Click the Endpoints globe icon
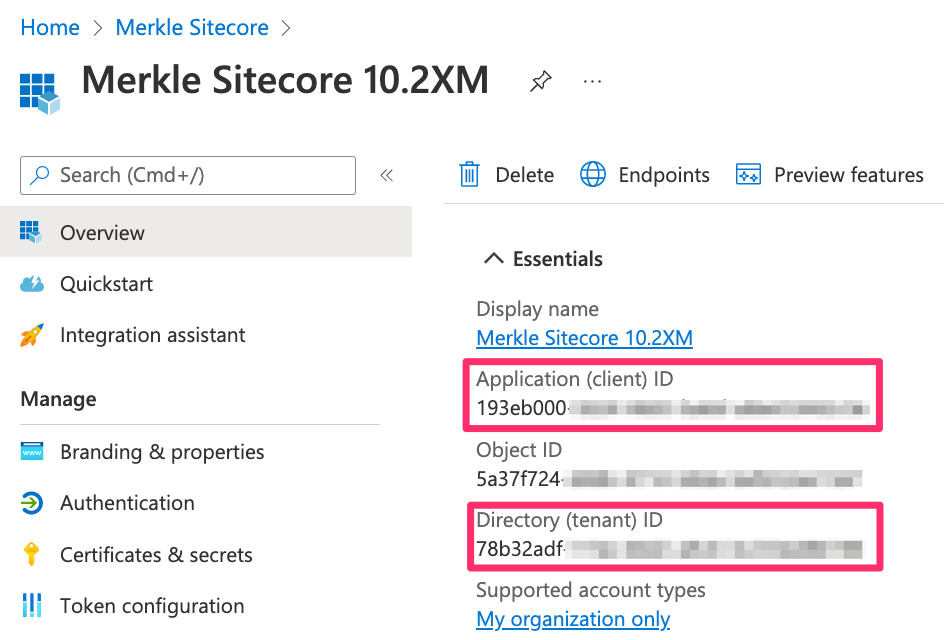 tap(592, 175)
